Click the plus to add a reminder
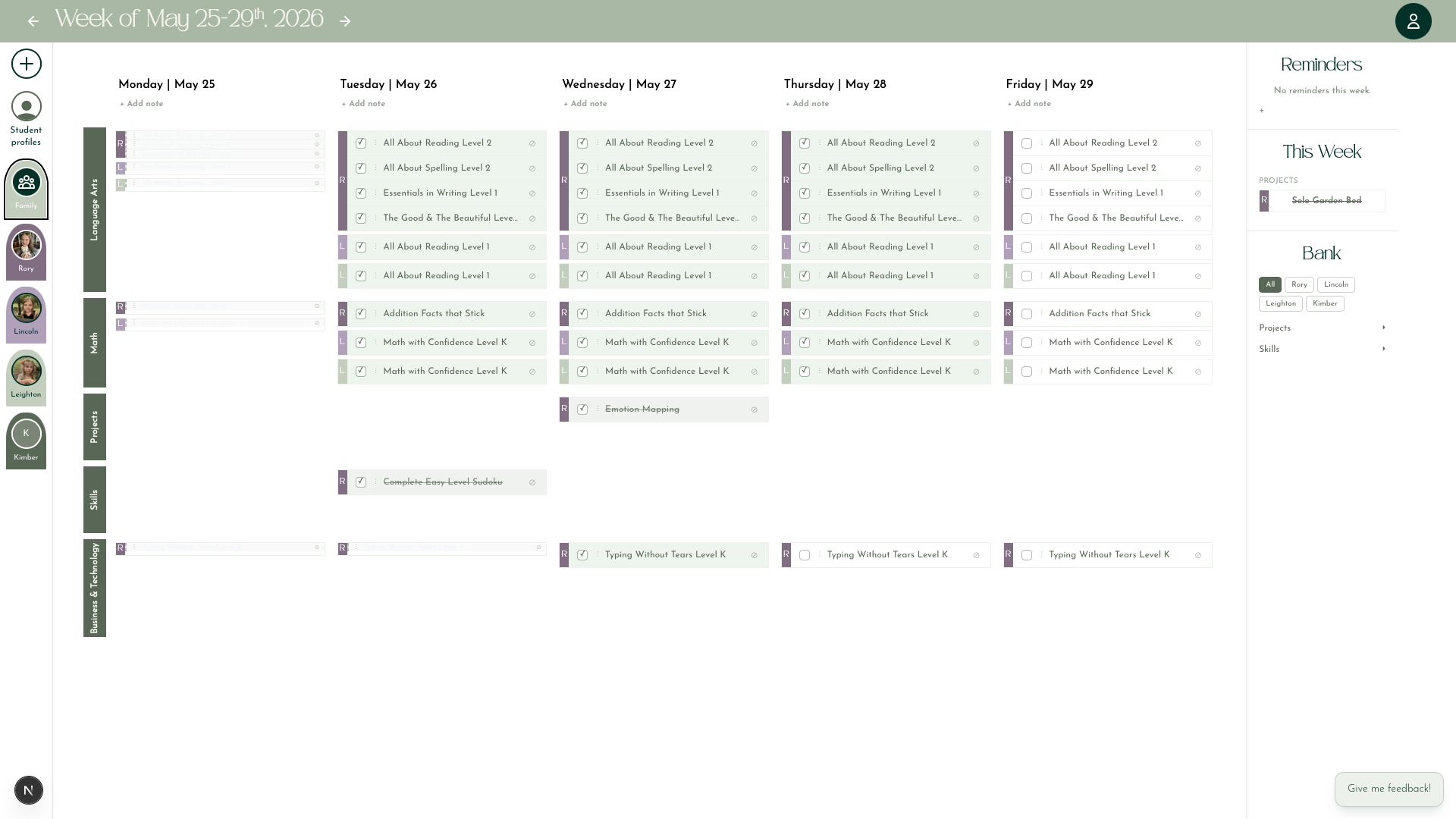Screen dimensions: 1456x819 click(x=1262, y=111)
